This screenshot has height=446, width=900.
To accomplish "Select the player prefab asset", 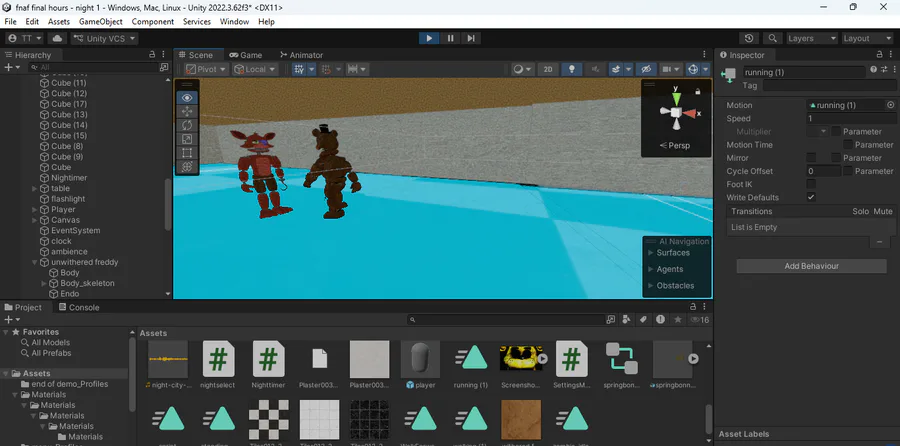I will coord(420,364).
